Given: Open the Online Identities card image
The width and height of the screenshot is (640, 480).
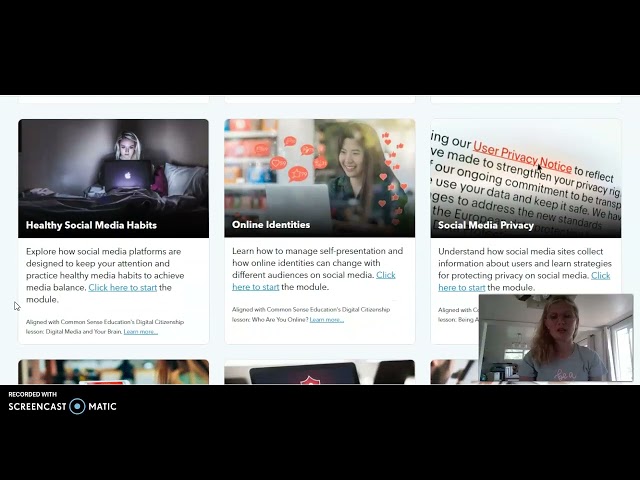Looking at the screenshot, I should (320, 178).
